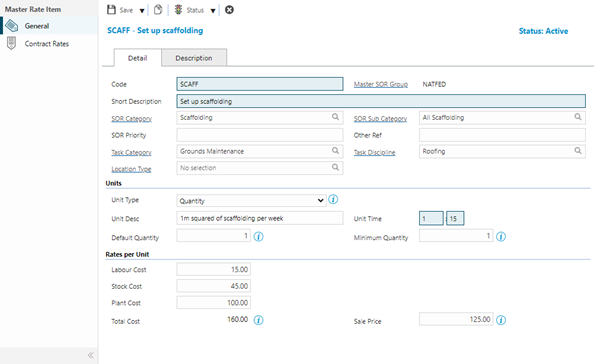Click the Labour Cost input field
The height and width of the screenshot is (364, 600).
click(x=214, y=269)
